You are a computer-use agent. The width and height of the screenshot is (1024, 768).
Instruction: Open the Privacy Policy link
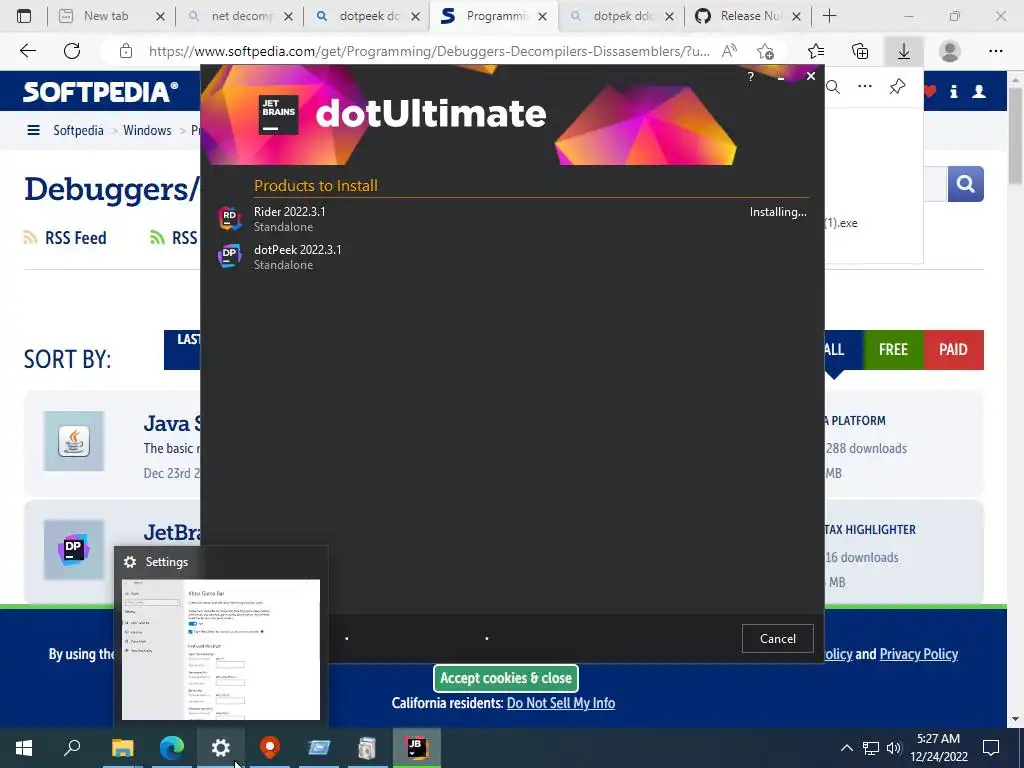(x=918, y=654)
